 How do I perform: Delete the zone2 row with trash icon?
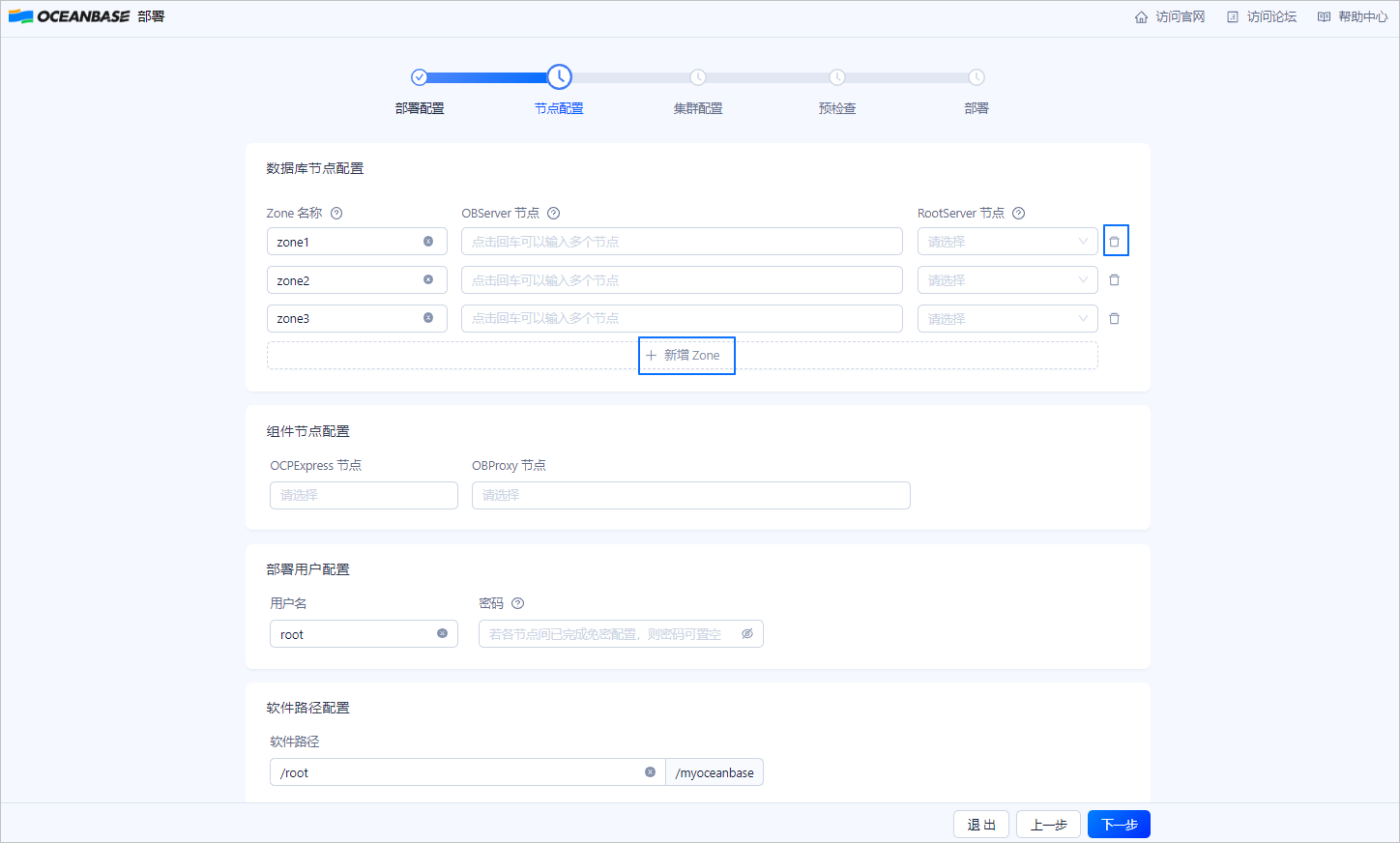[1115, 279]
